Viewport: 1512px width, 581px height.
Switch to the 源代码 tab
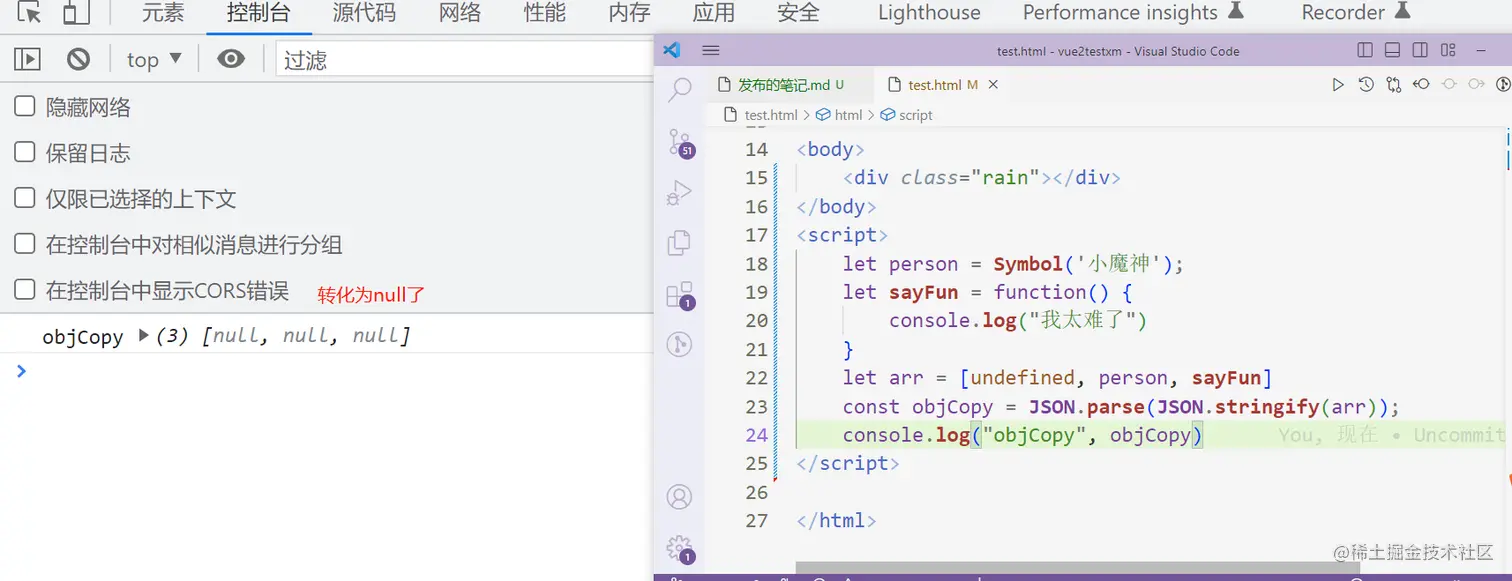364,13
